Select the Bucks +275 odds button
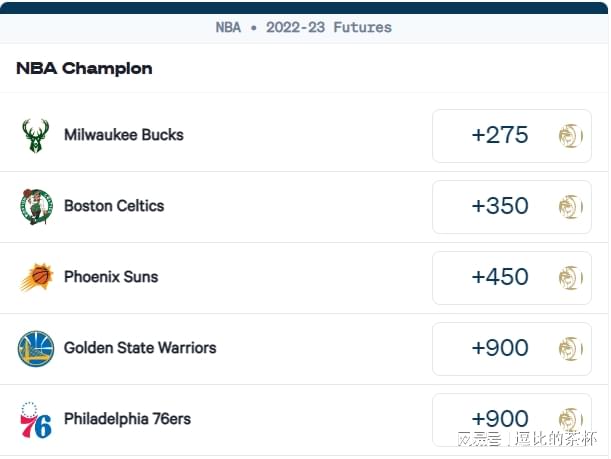Screen dimensions: 611x459 click(x=512, y=136)
